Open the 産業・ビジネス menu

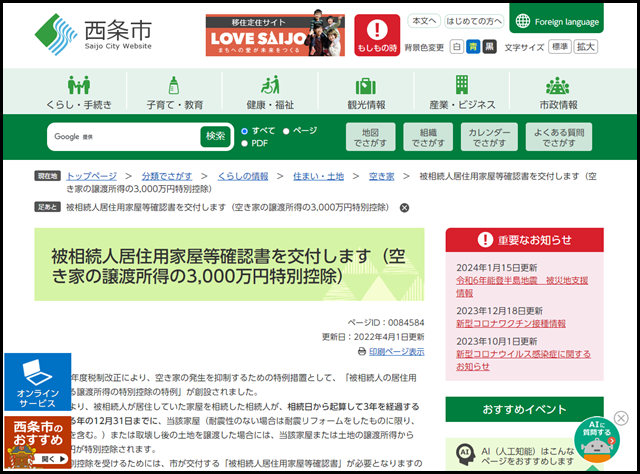[x=462, y=92]
